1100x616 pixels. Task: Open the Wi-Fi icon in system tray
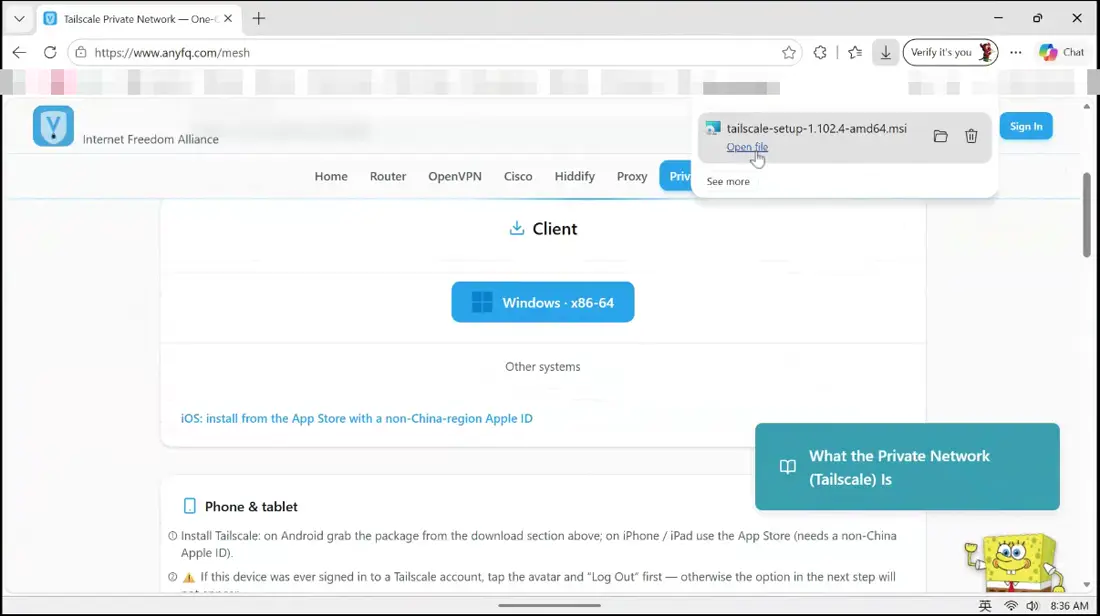click(1010, 605)
